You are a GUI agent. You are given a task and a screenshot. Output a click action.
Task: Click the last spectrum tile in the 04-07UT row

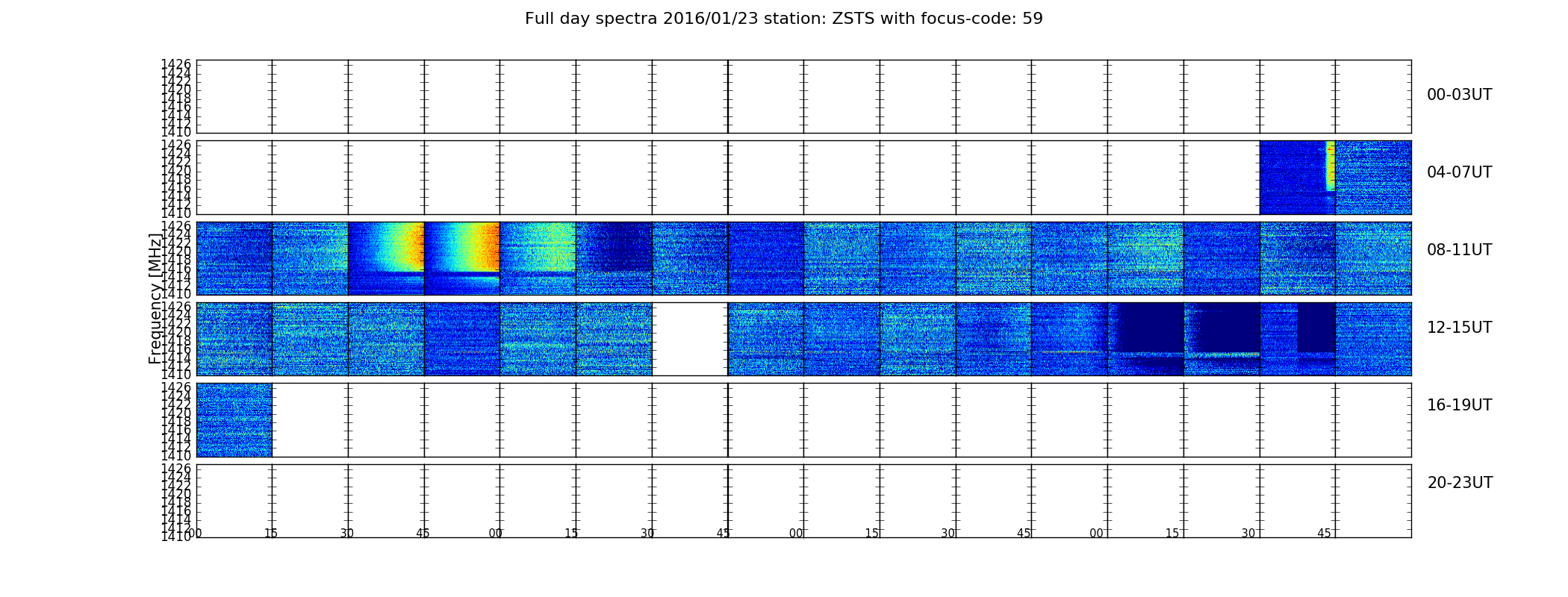tap(1373, 178)
